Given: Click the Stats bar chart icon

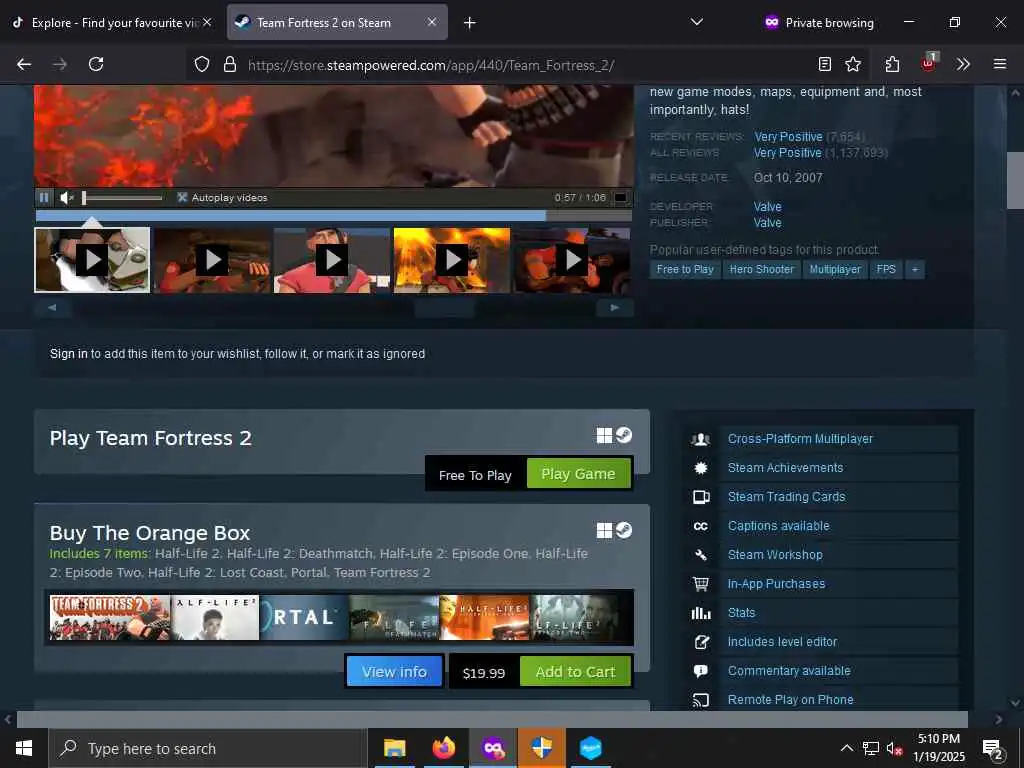Looking at the screenshot, I should point(701,613).
